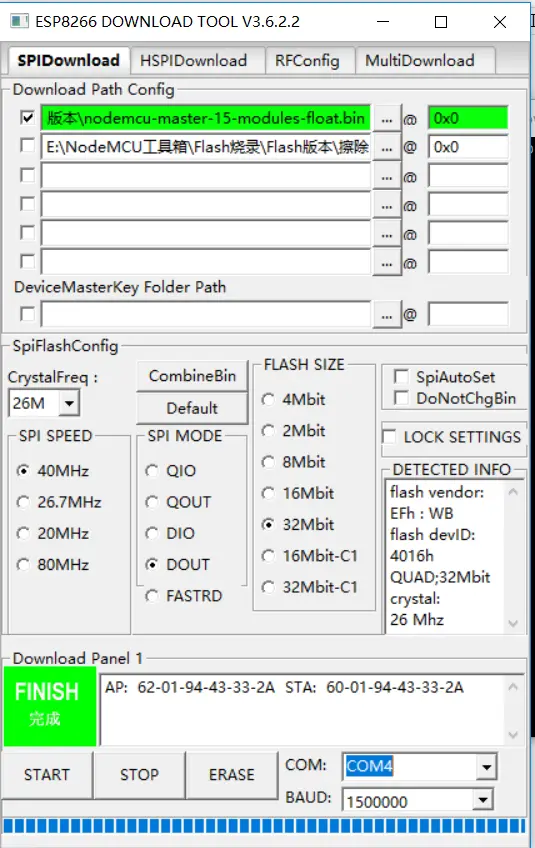Click the blue download progress bar
The image size is (535, 848).
(264, 825)
